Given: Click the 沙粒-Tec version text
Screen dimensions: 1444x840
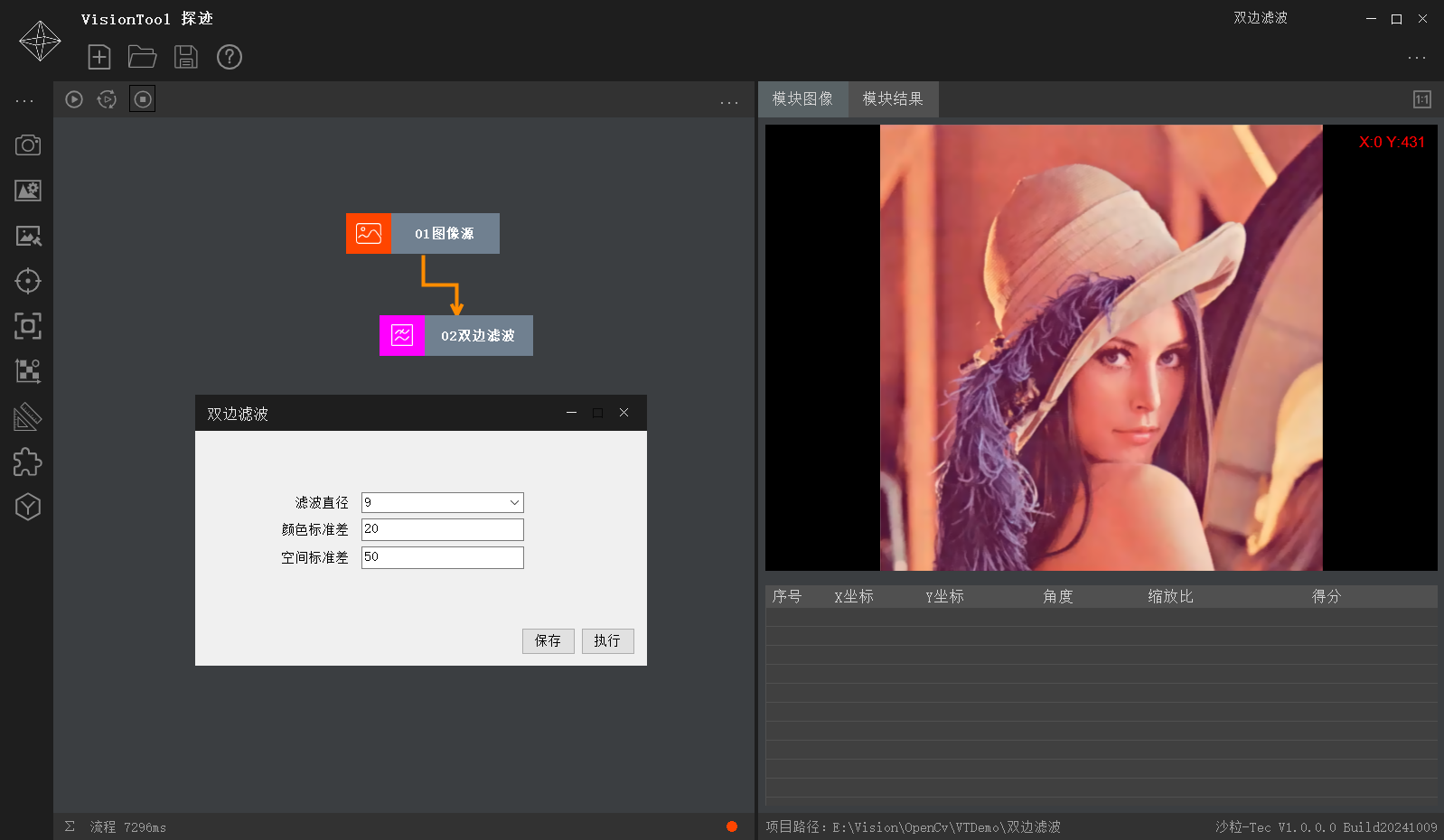Looking at the screenshot, I should [x=1326, y=827].
